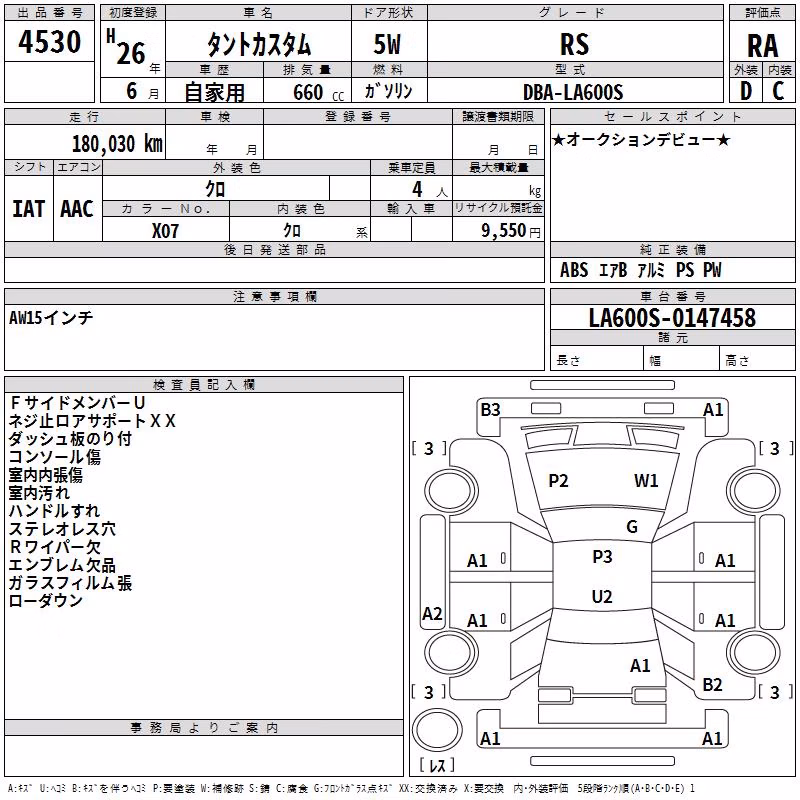Click the vehicle history 自家用
This screenshot has width=800, height=800.
pyautogui.click(x=214, y=92)
